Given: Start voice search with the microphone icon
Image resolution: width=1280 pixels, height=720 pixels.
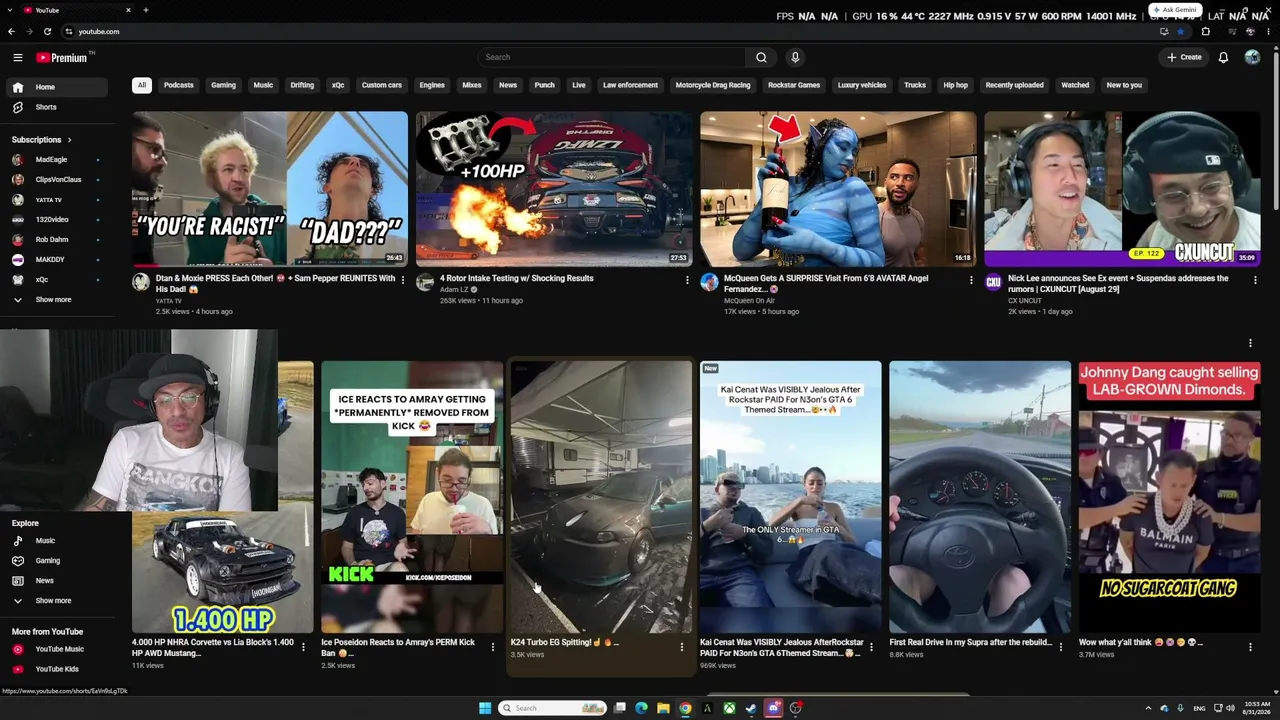Looking at the screenshot, I should [x=795, y=57].
